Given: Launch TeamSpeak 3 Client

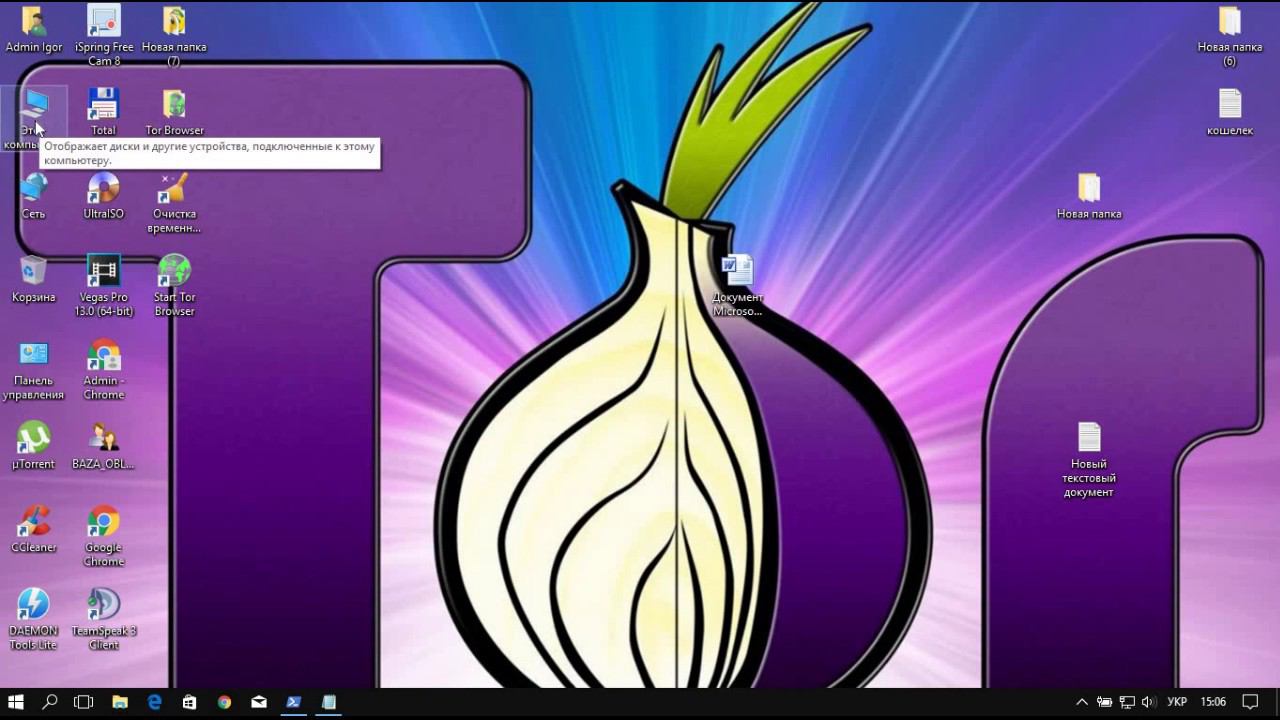Looking at the screenshot, I should coord(104,605).
